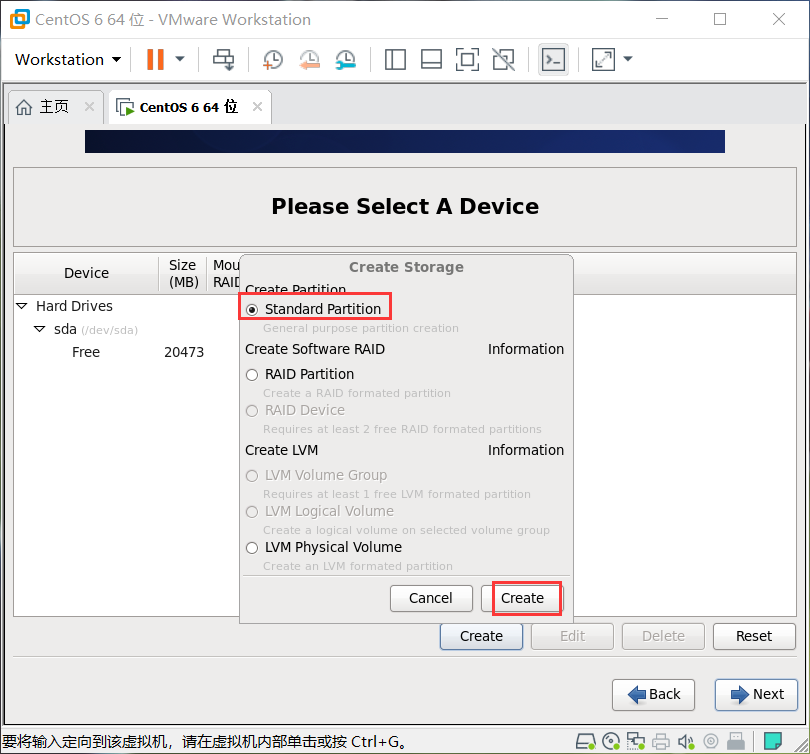Click the Size (MB) column header

(183, 273)
